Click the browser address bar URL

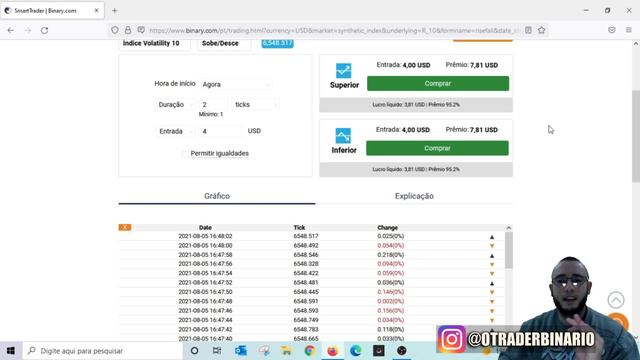[x=334, y=30]
